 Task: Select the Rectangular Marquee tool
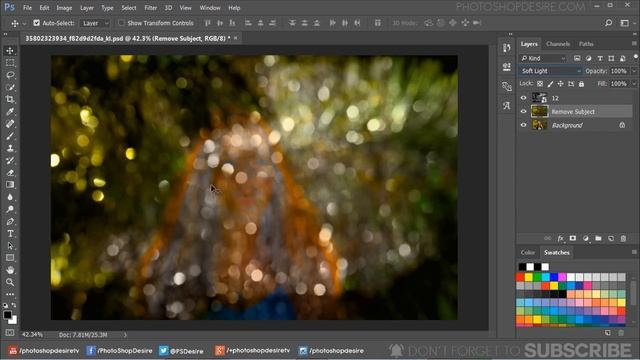pyautogui.click(x=10, y=63)
